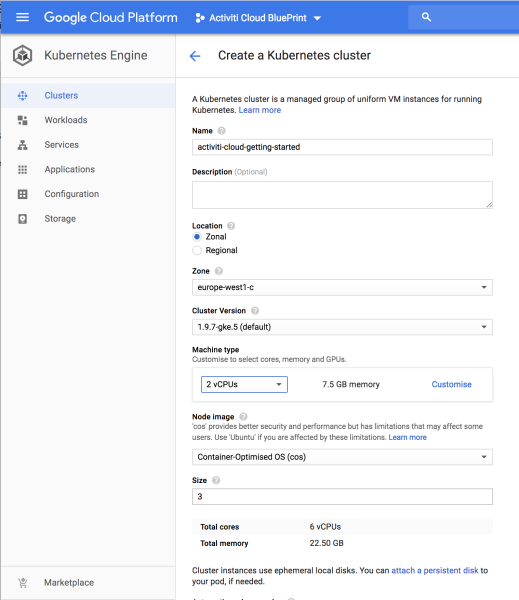Click the '7.5 GB memory' text
Screen dimensions: 519x600
tap(351, 385)
